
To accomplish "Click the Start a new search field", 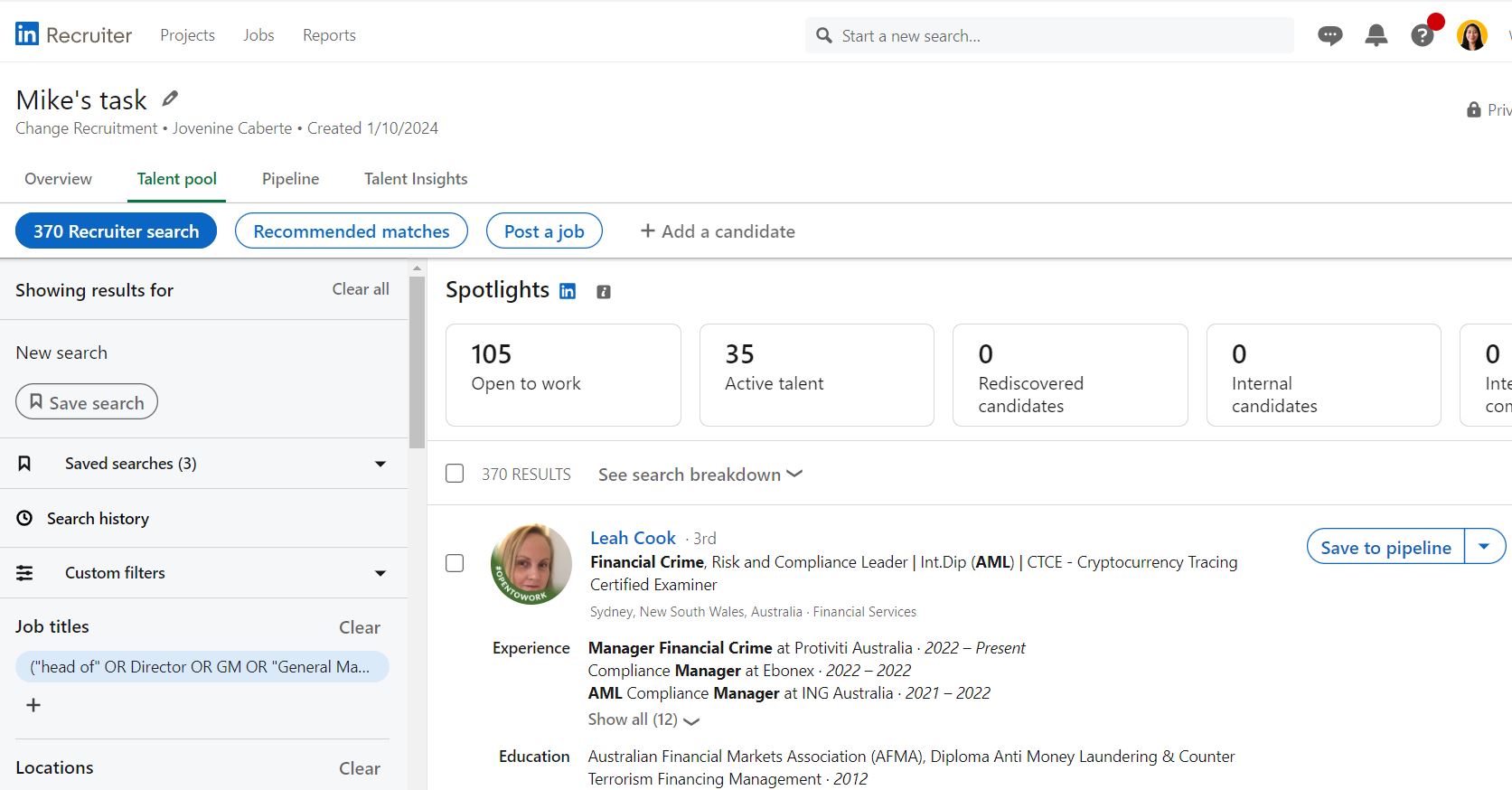I will coord(1048,36).
